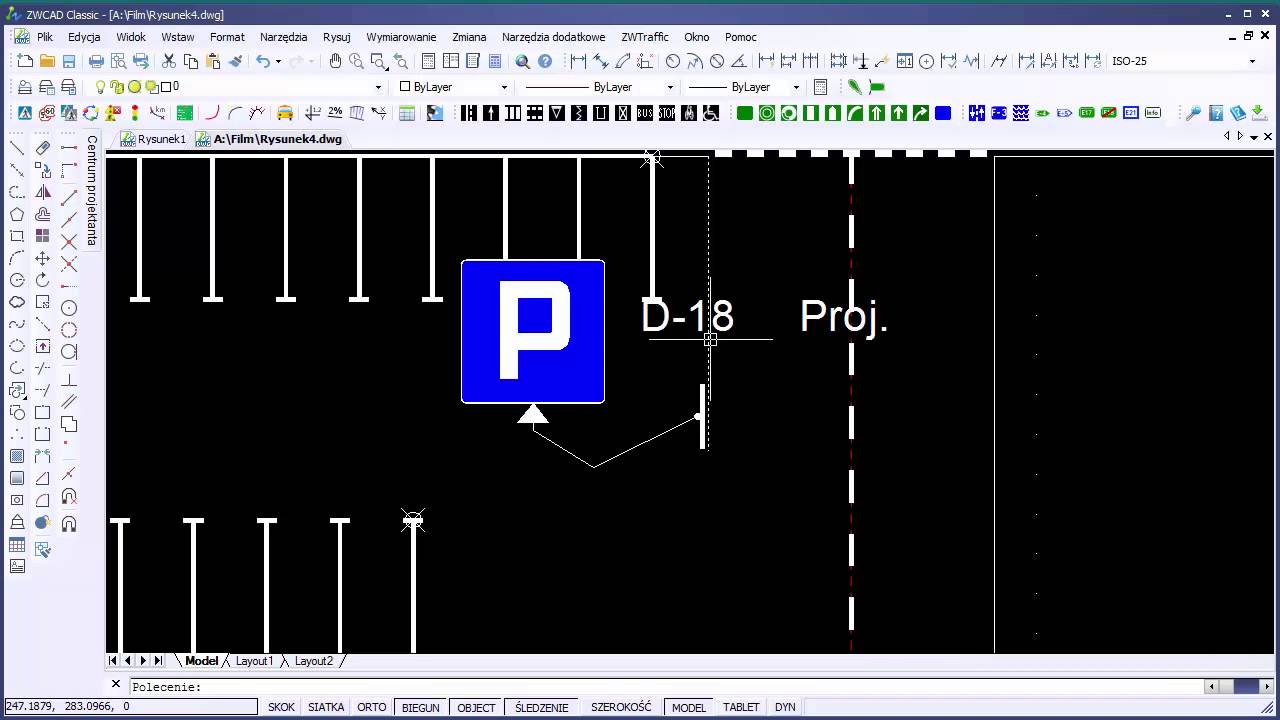Click the solid blue square icon

tap(943, 113)
